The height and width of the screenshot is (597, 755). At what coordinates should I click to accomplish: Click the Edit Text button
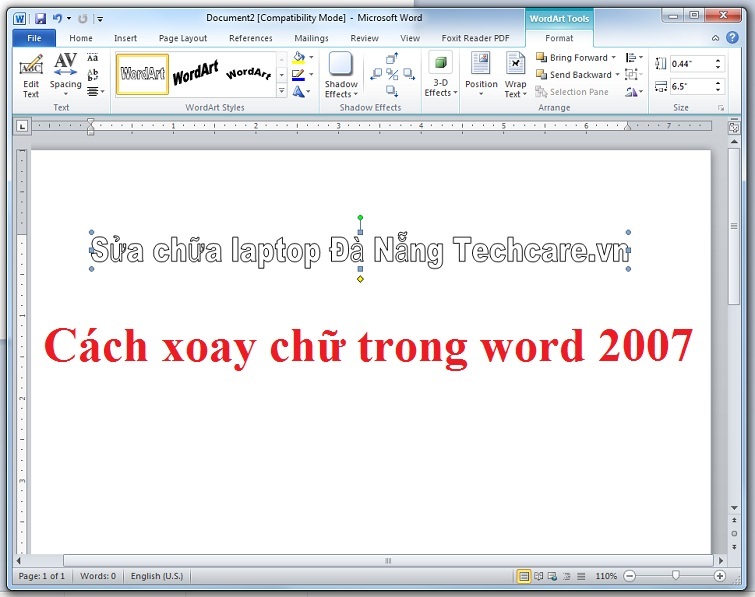31,76
